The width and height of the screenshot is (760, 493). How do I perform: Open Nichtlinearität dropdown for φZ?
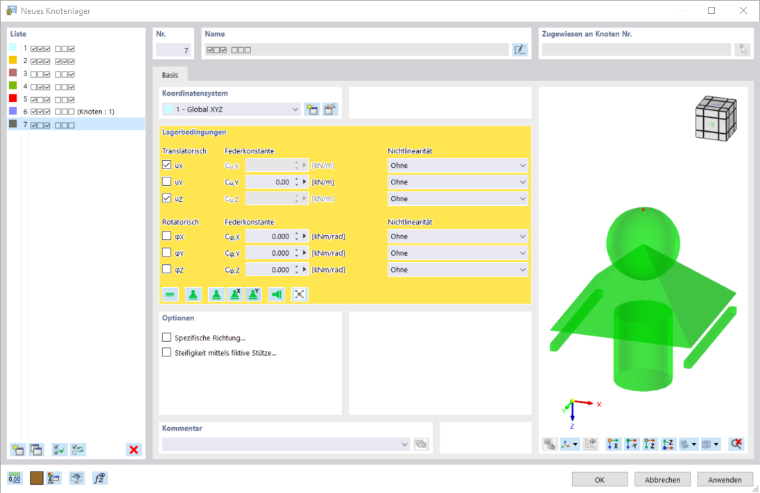[458, 270]
